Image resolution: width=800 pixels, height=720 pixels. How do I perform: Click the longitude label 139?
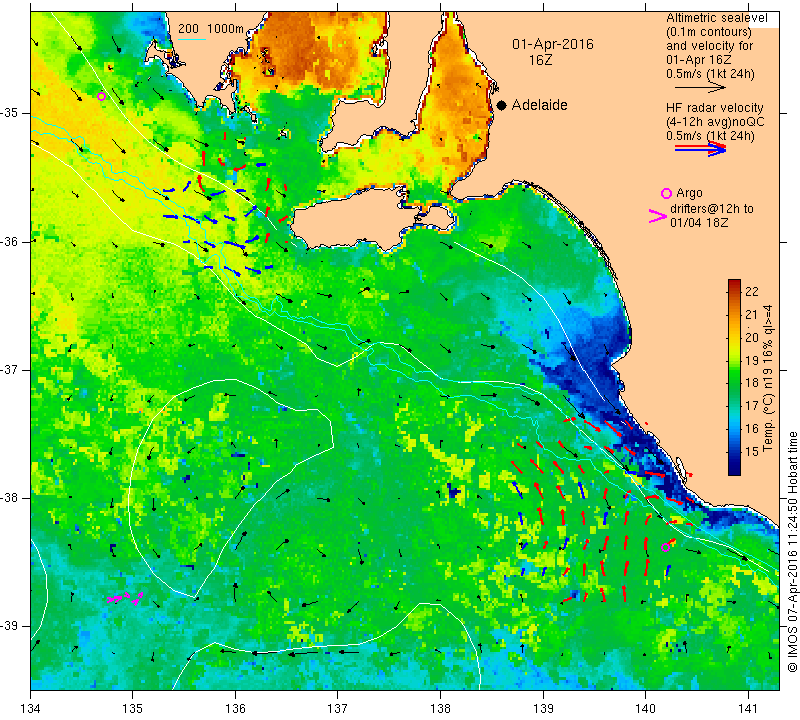(x=543, y=708)
